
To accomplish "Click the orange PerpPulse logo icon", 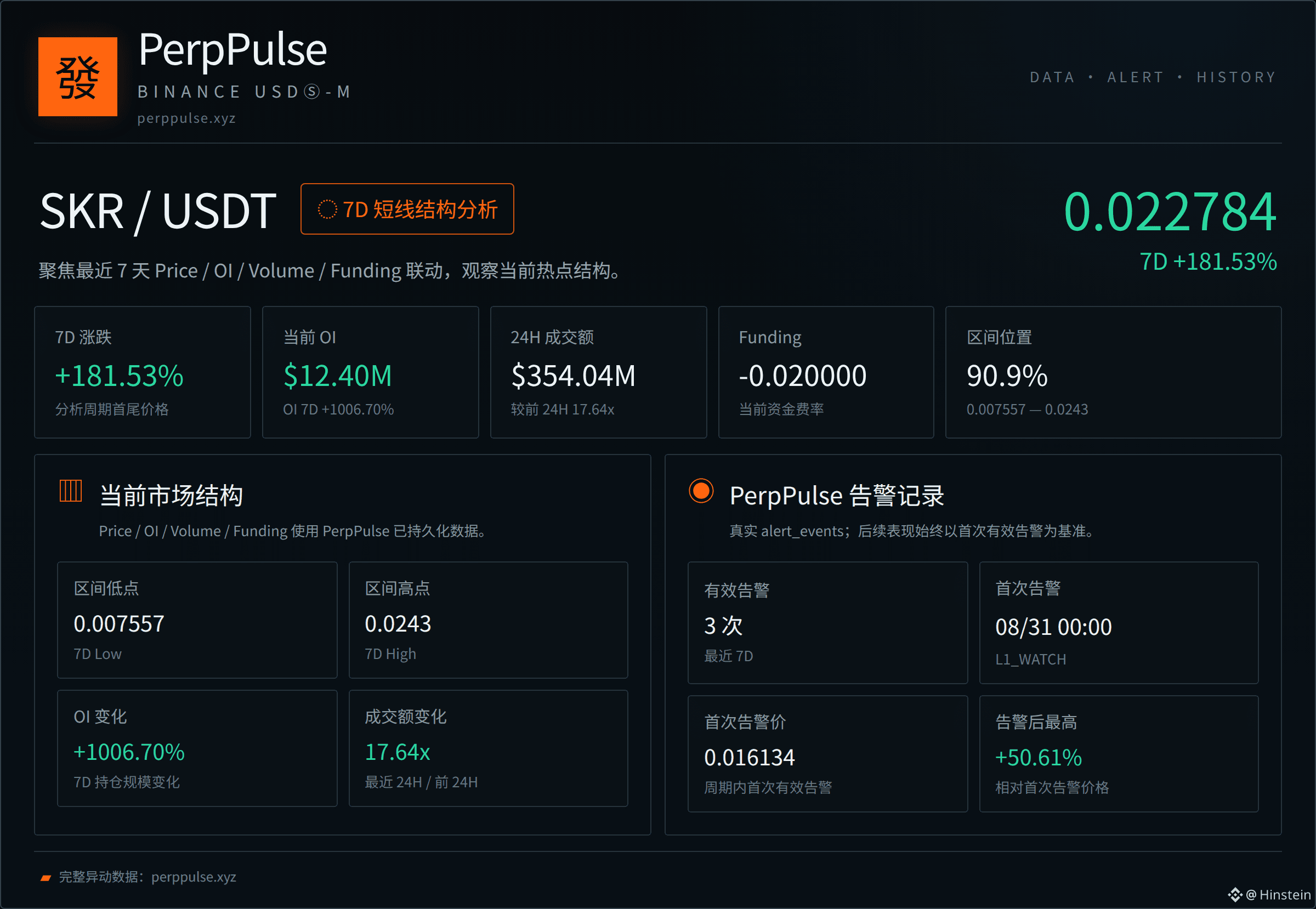I will coord(77,76).
